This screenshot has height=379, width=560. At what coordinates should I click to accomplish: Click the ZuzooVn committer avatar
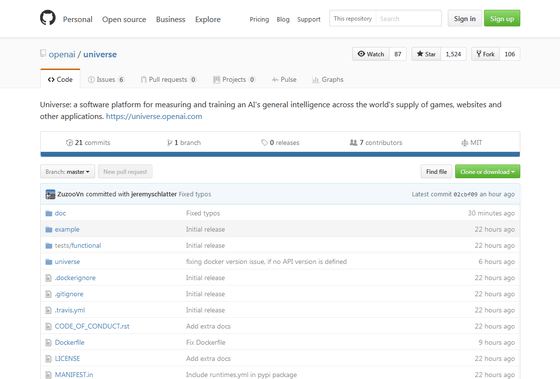pos(50,194)
